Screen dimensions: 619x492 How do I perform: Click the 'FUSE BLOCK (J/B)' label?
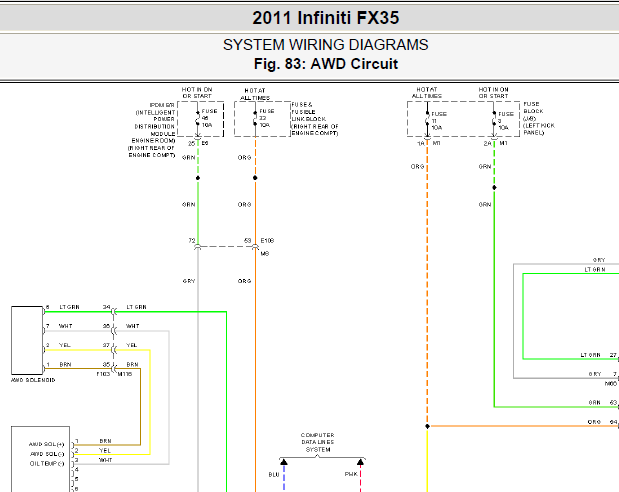coord(539,118)
